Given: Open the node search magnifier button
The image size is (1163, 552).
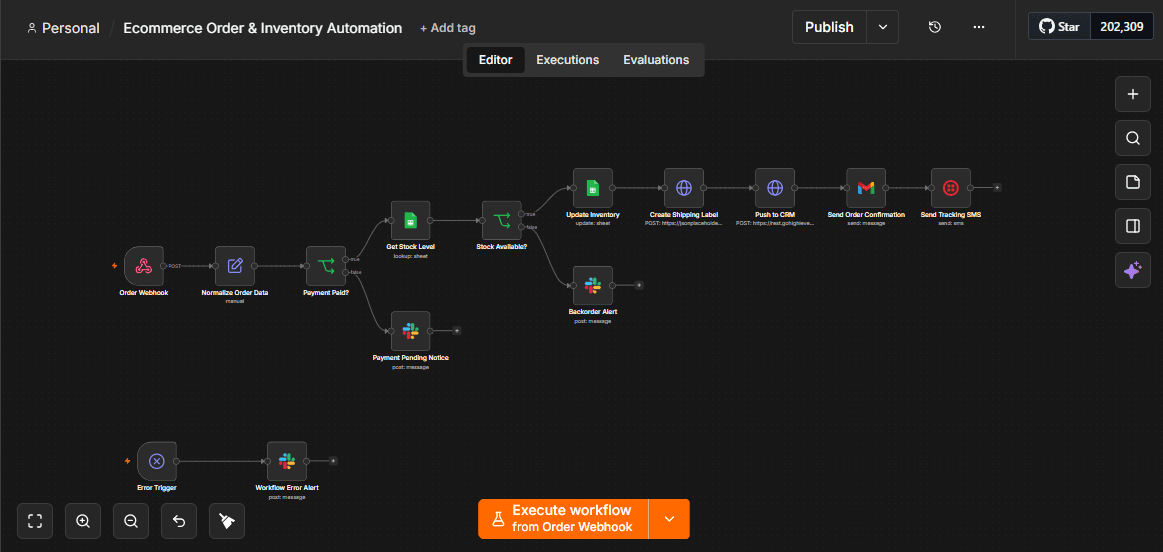Looking at the screenshot, I should coord(1133,138).
